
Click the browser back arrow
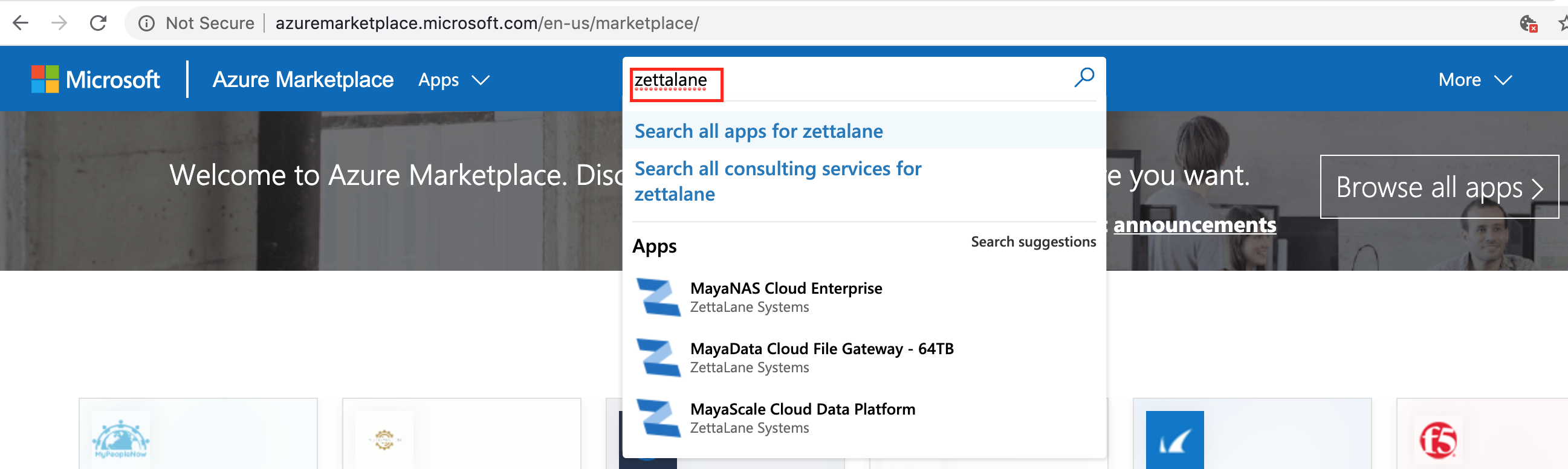click(x=21, y=23)
